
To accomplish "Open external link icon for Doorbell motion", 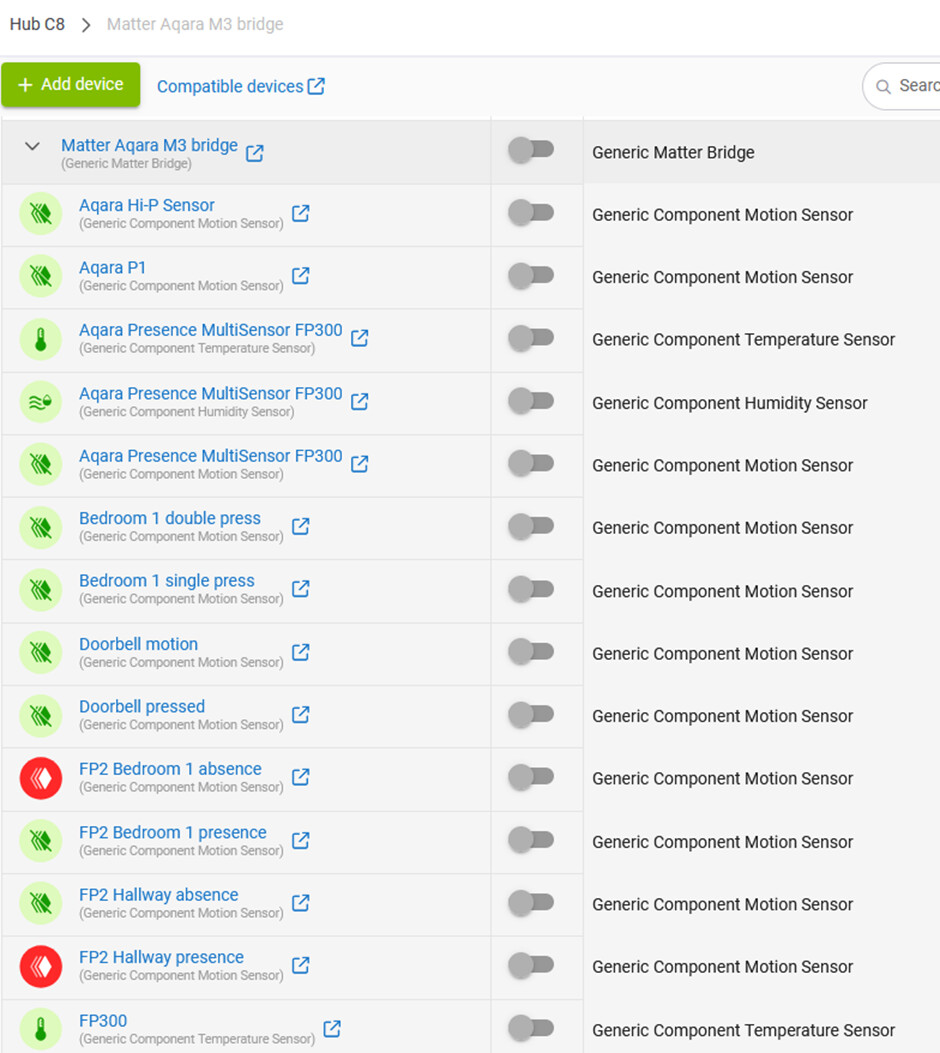I will [x=300, y=651].
